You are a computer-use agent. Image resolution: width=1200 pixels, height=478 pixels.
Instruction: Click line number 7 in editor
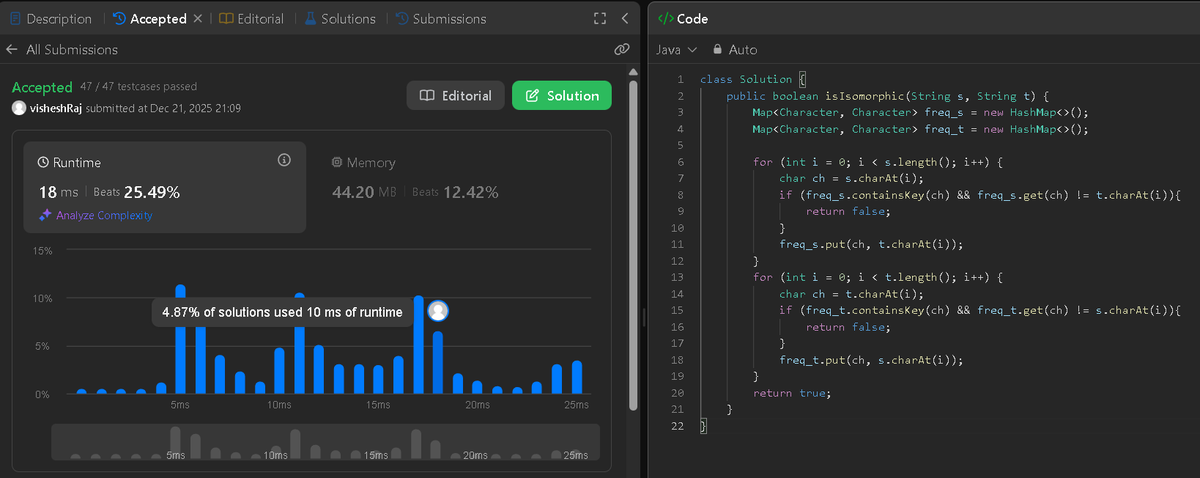pos(680,178)
